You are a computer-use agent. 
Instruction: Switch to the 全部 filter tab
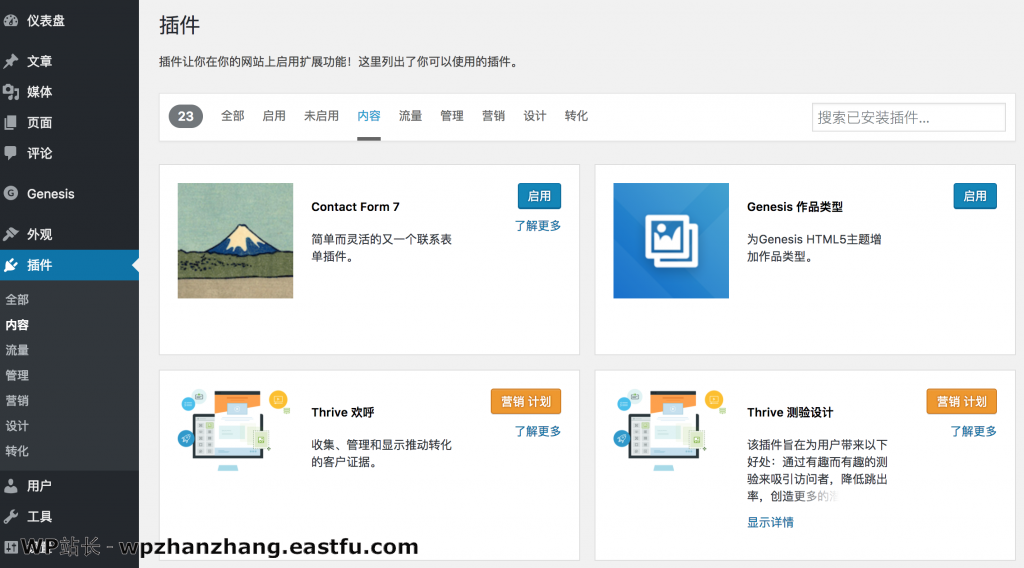click(232, 116)
